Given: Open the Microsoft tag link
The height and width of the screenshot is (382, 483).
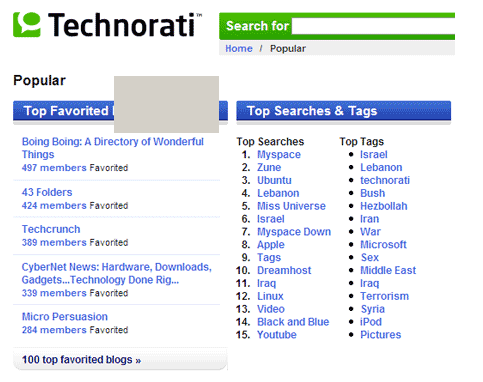Looking at the screenshot, I should [383, 245].
